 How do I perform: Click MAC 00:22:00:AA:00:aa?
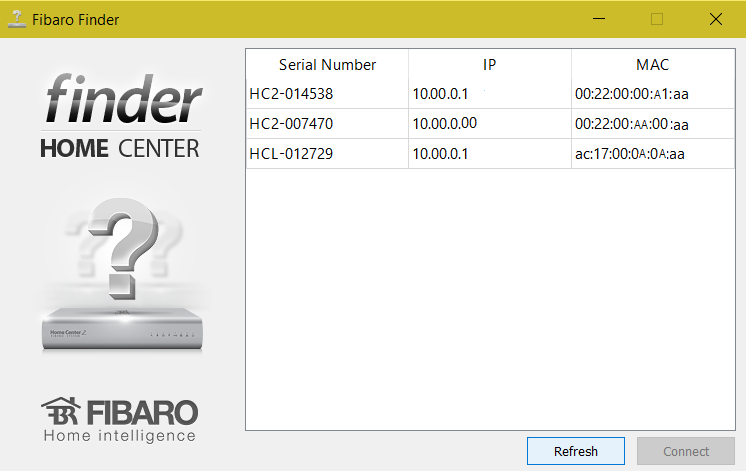[x=632, y=124]
